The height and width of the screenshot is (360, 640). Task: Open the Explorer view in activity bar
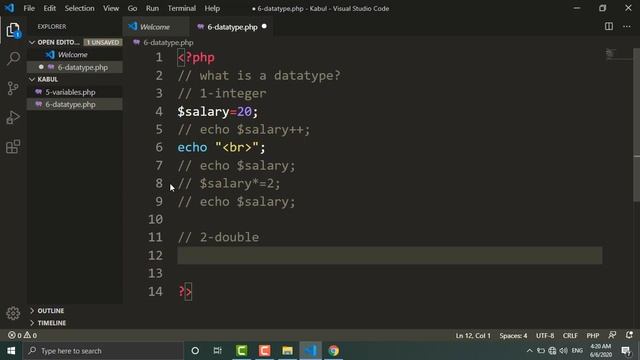[13, 30]
